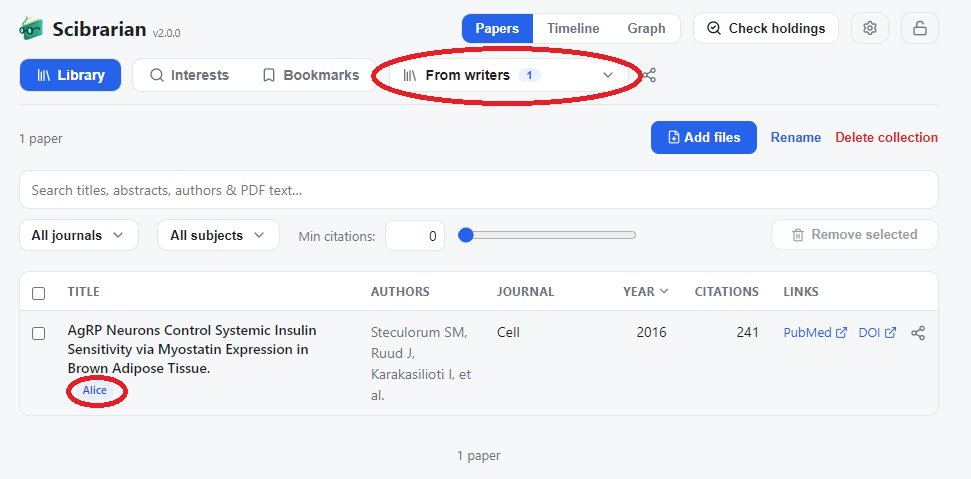This screenshot has height=479, width=971.
Task: Check the AgRP Neurons paper checkbox
Action: pyautogui.click(x=38, y=334)
